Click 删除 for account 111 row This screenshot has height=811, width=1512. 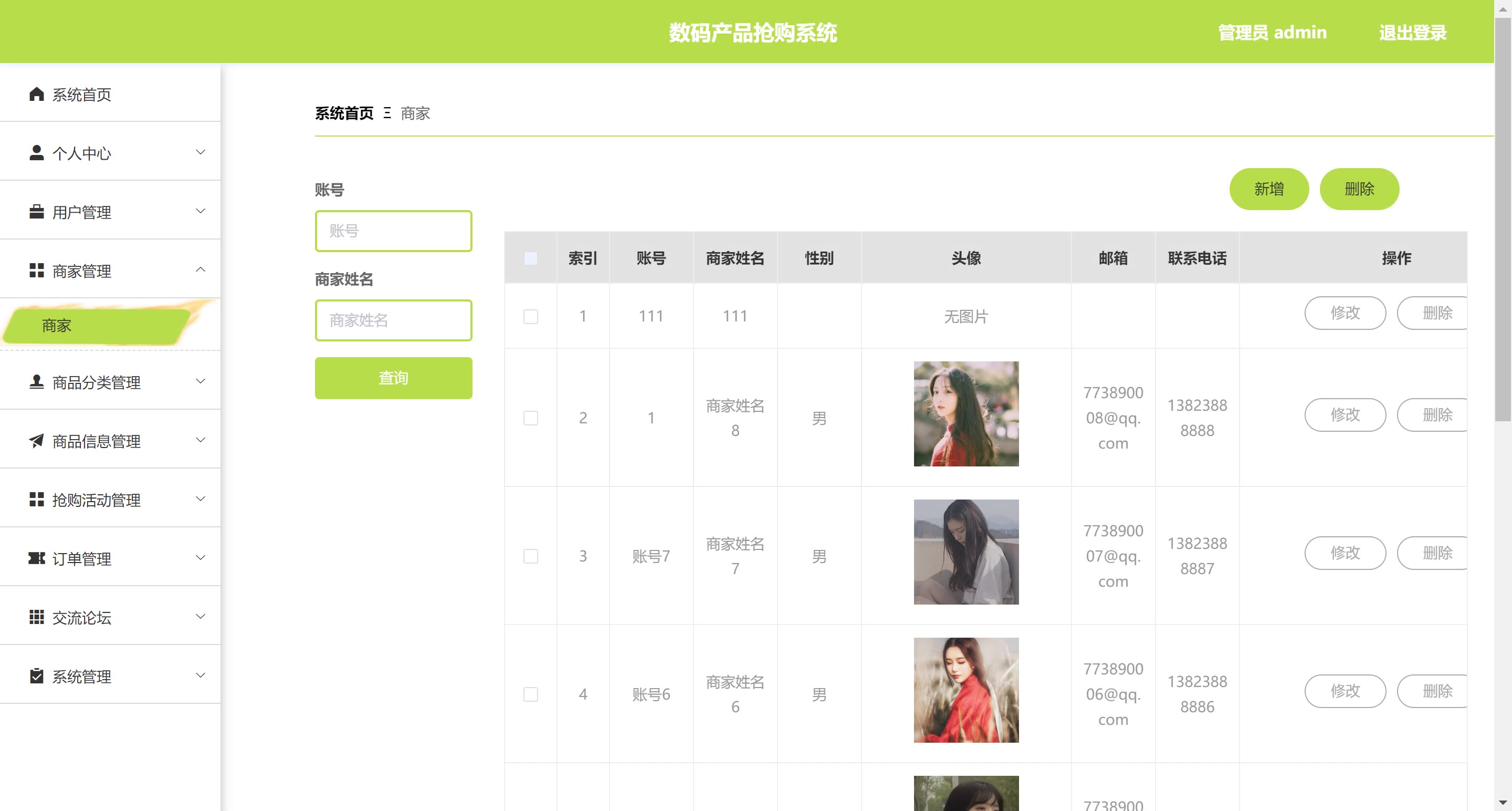pos(1433,313)
